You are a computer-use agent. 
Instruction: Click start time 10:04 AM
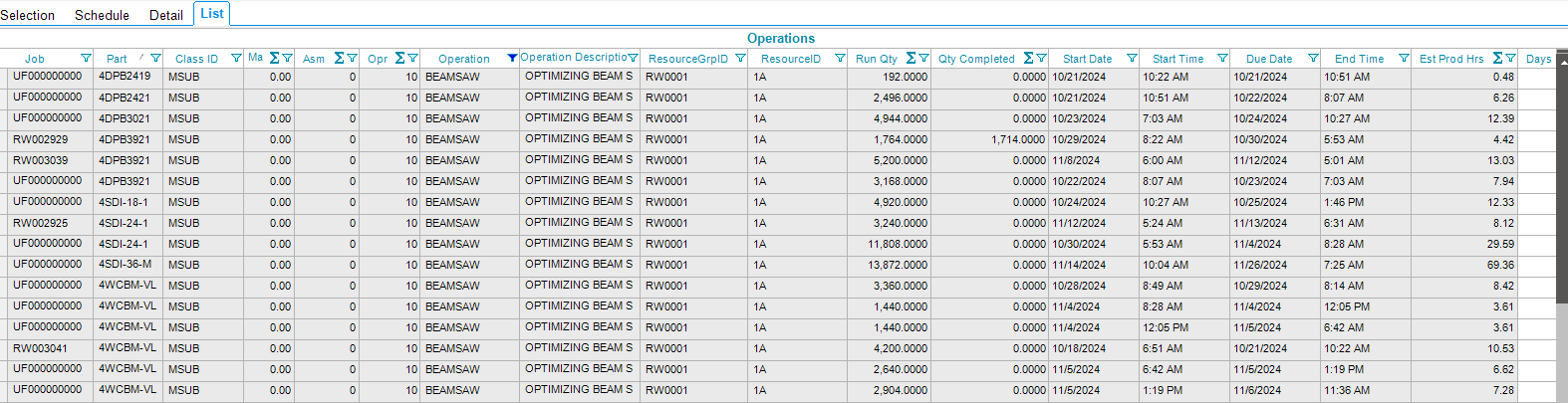click(x=1166, y=265)
